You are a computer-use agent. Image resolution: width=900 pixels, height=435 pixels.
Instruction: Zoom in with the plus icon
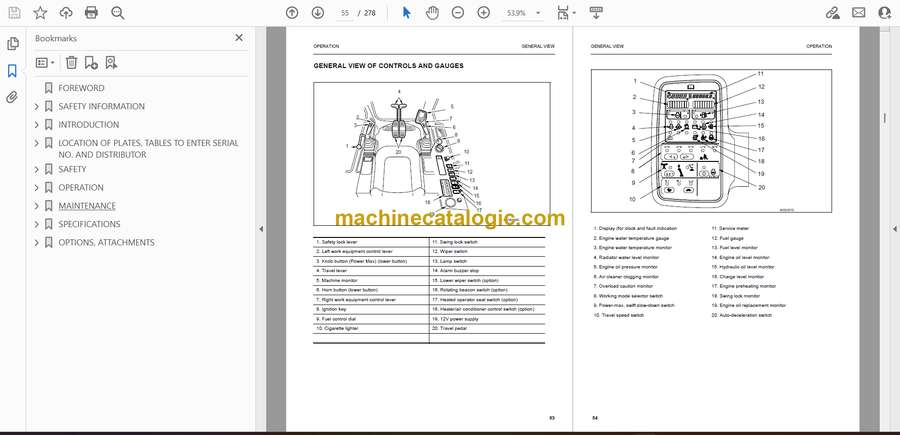click(484, 13)
